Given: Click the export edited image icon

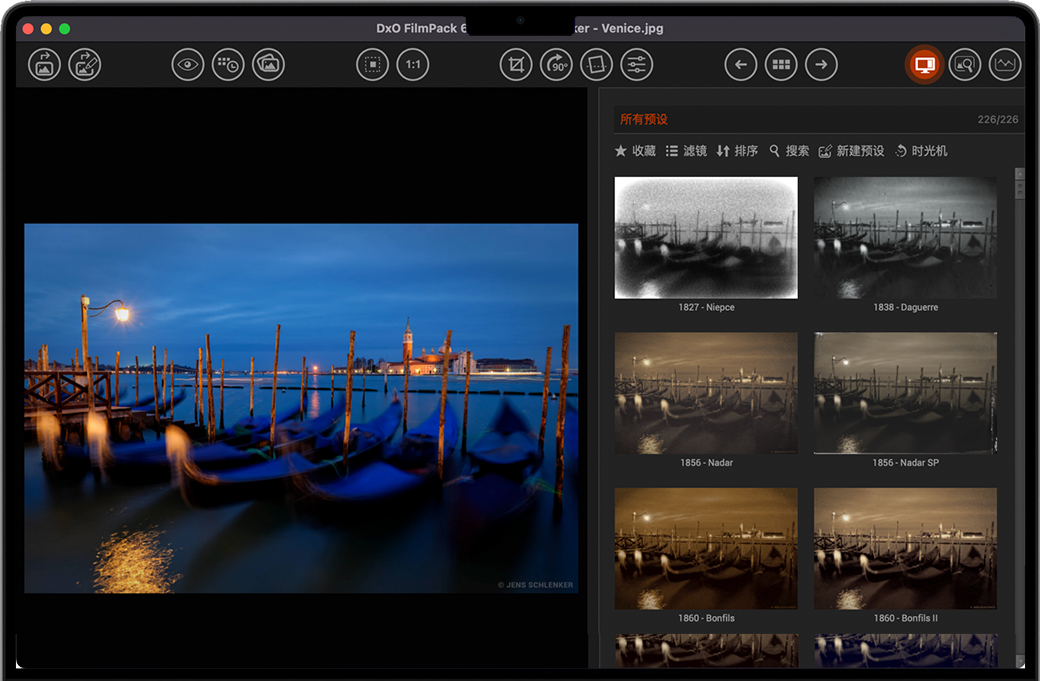Looking at the screenshot, I should click(84, 65).
